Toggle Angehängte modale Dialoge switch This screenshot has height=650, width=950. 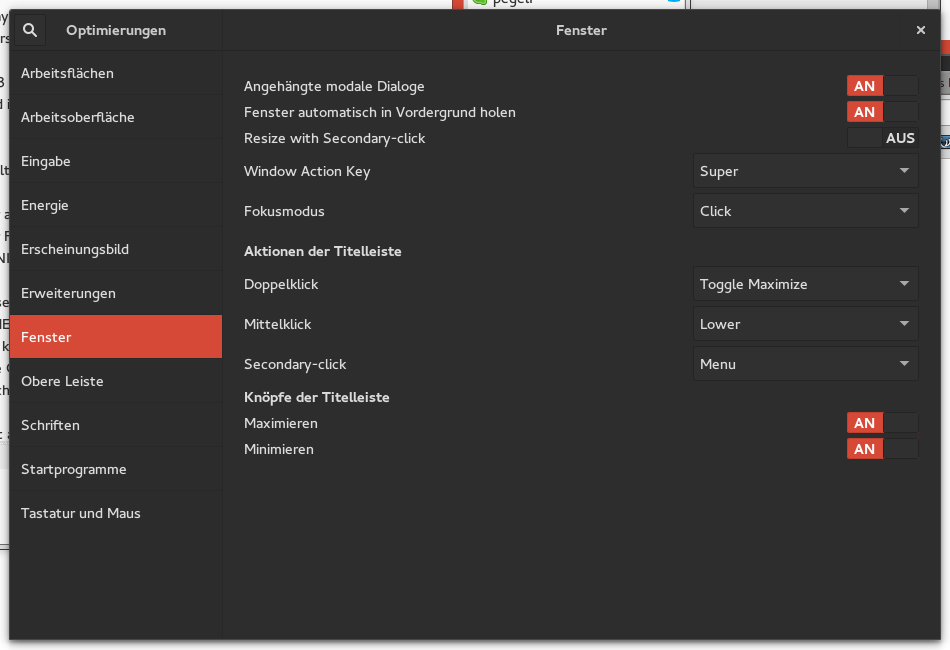click(882, 87)
